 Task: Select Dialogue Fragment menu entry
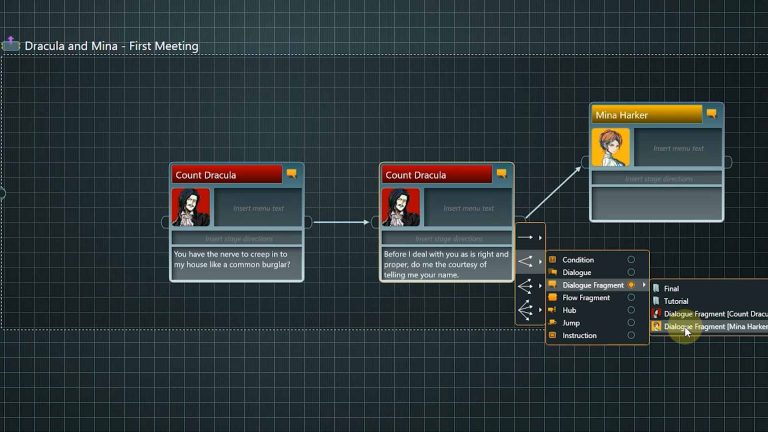click(x=597, y=285)
